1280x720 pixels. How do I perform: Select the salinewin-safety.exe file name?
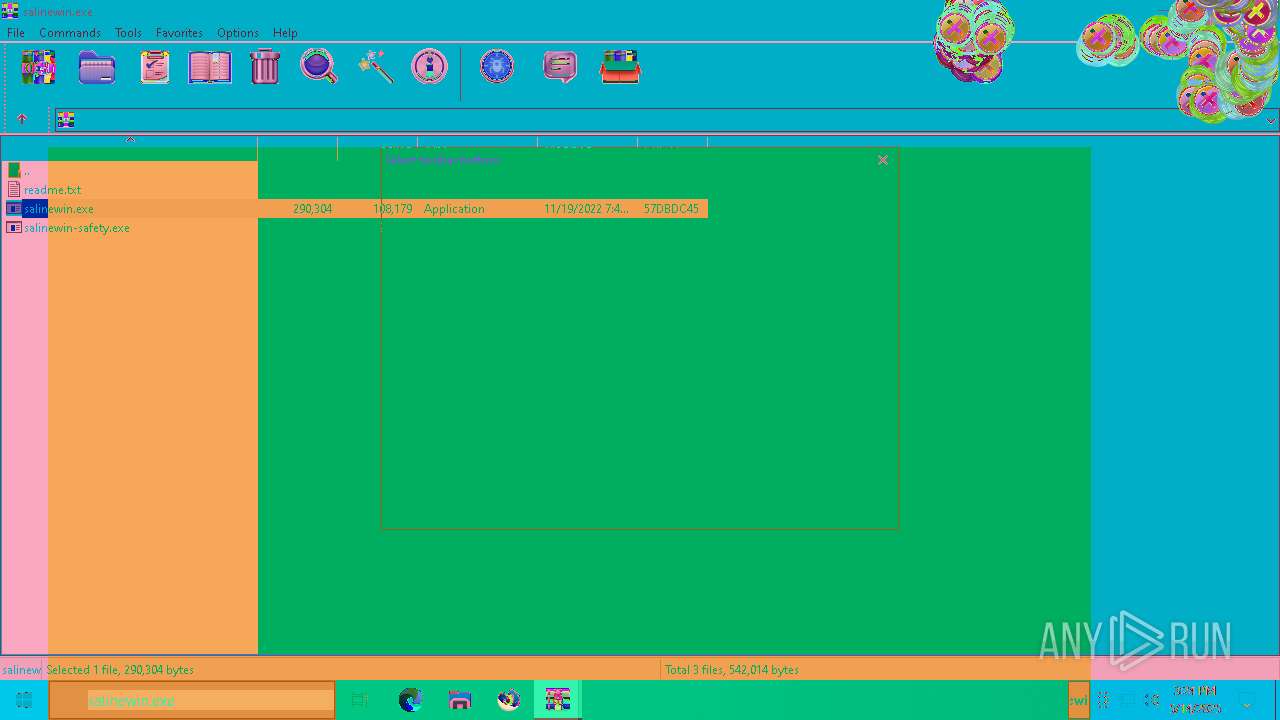(77, 228)
